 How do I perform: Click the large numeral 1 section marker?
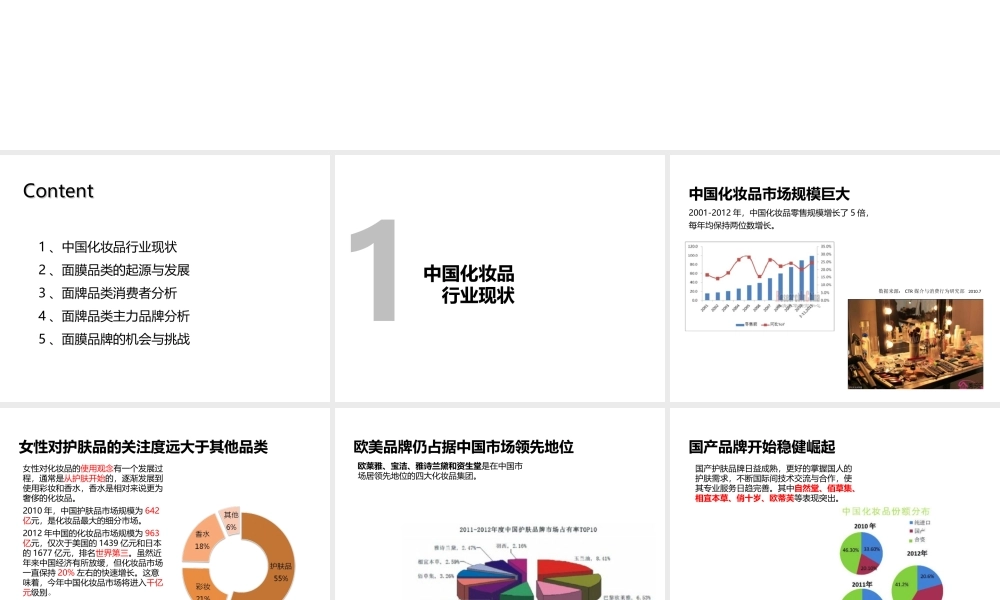point(376,277)
